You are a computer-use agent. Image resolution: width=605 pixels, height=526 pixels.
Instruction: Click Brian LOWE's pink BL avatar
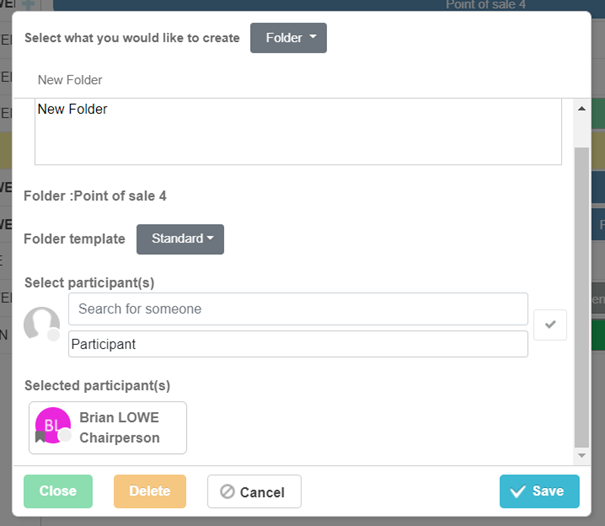pyautogui.click(x=52, y=425)
